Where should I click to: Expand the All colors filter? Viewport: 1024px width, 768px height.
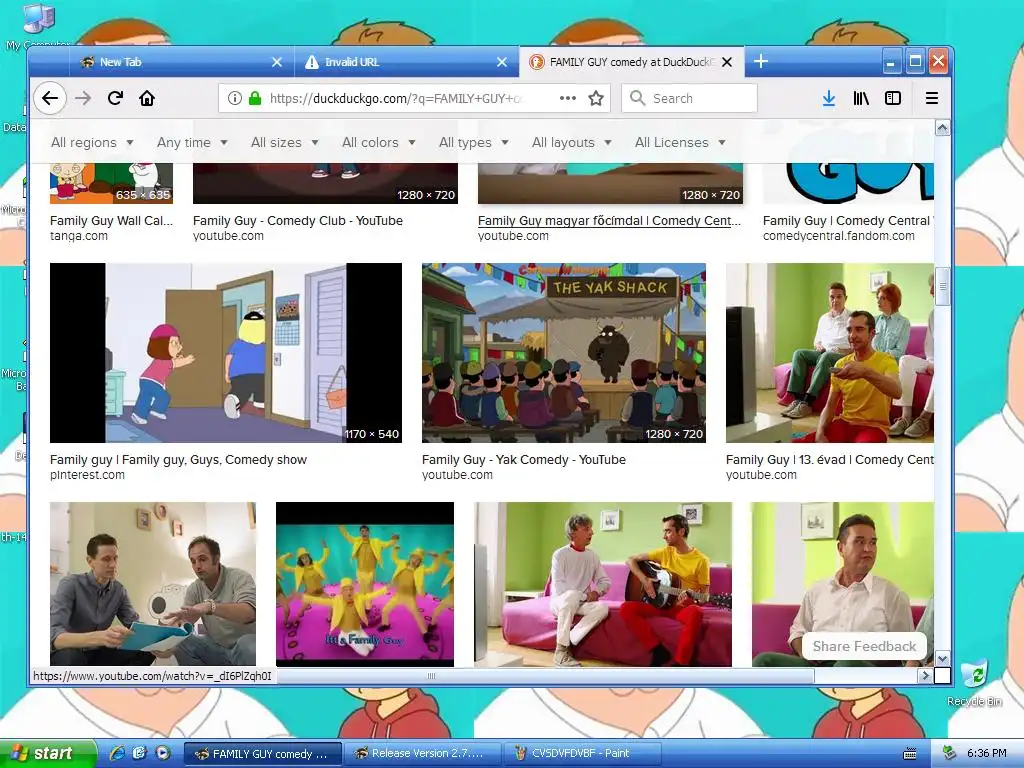pyautogui.click(x=379, y=142)
